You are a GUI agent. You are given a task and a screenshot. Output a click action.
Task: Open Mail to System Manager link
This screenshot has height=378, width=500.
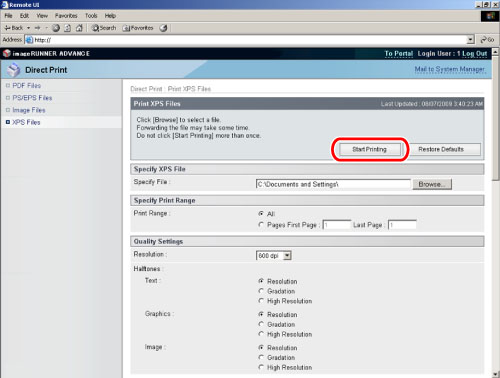450,69
